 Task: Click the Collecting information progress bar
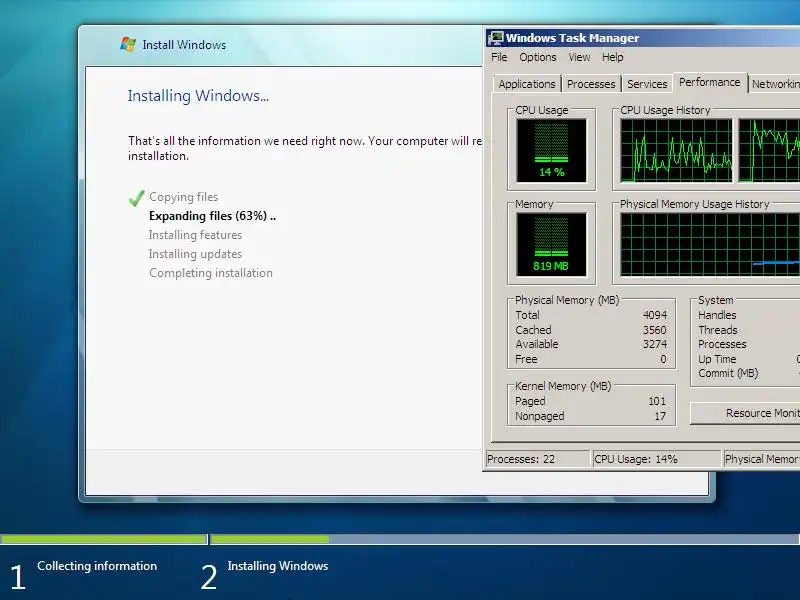point(104,539)
